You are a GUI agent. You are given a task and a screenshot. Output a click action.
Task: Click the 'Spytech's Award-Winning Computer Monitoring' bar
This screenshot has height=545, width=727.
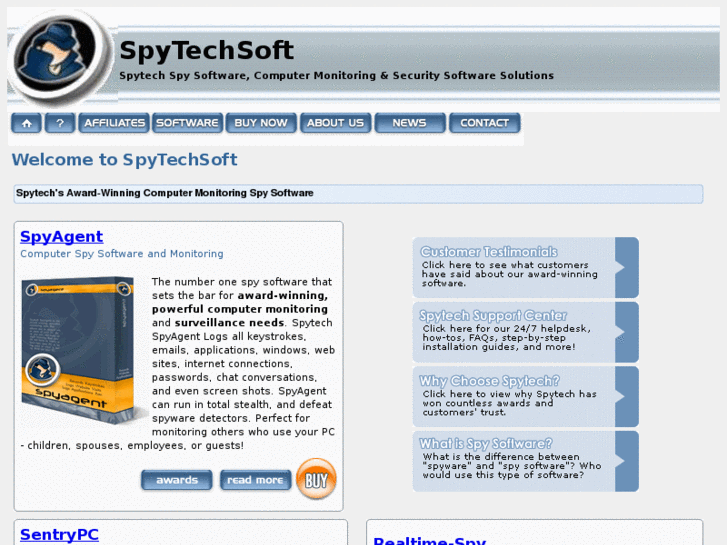358,193
